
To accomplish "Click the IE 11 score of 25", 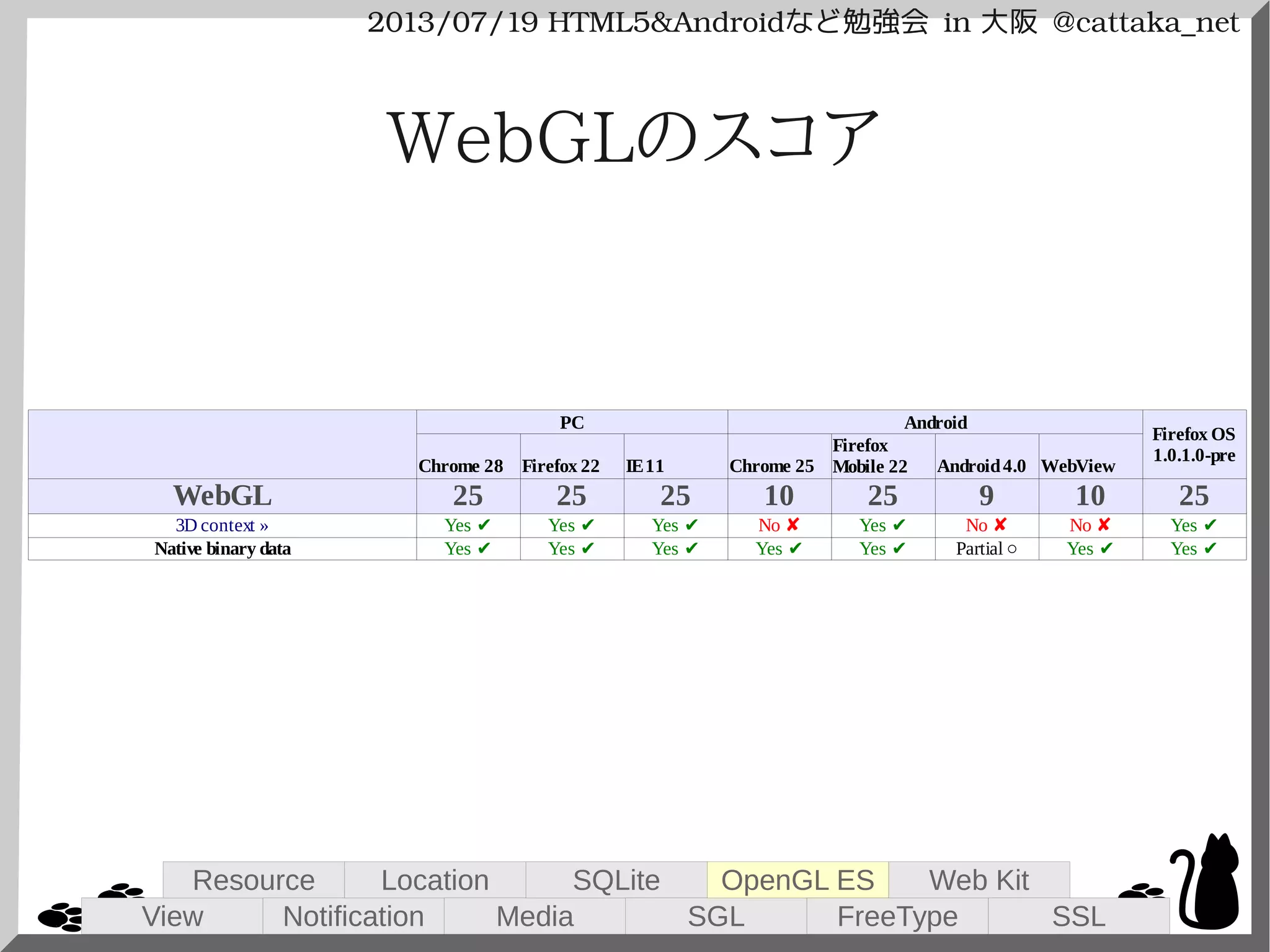I will [x=675, y=496].
